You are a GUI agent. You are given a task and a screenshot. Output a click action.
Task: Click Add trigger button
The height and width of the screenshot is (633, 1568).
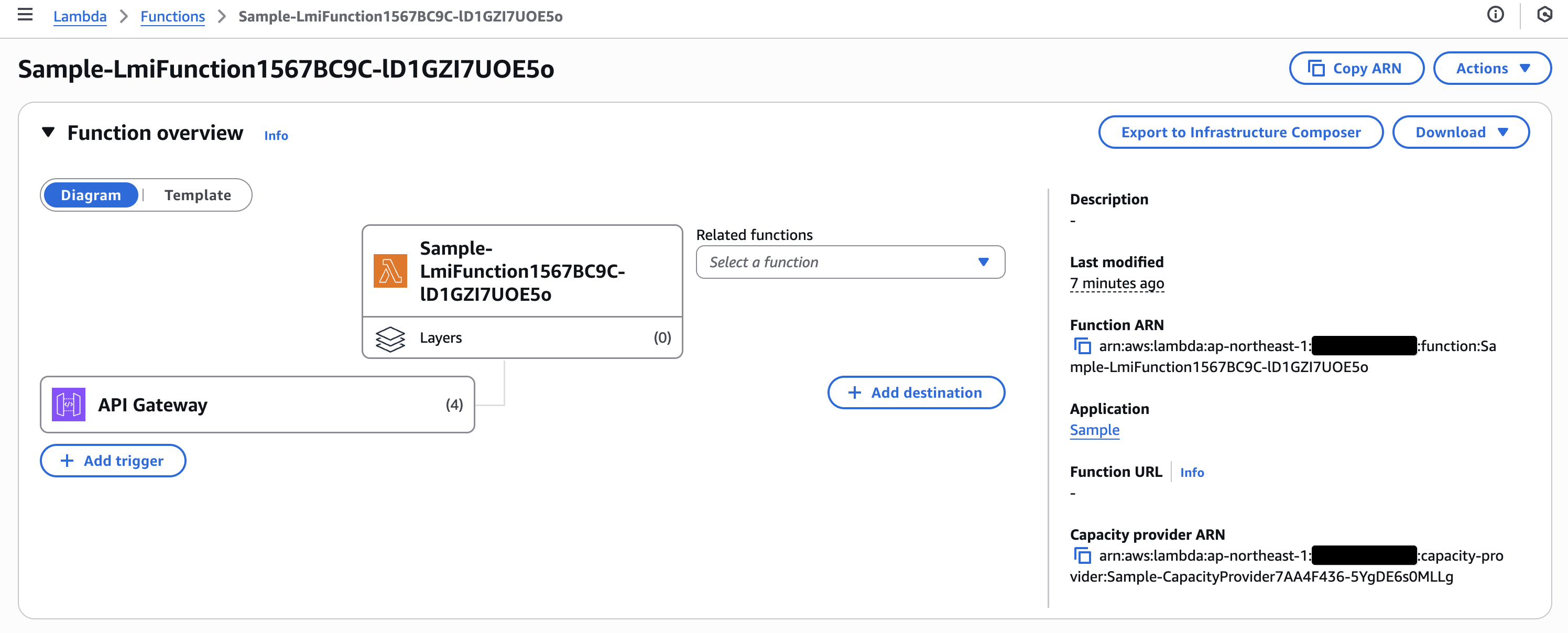click(113, 460)
